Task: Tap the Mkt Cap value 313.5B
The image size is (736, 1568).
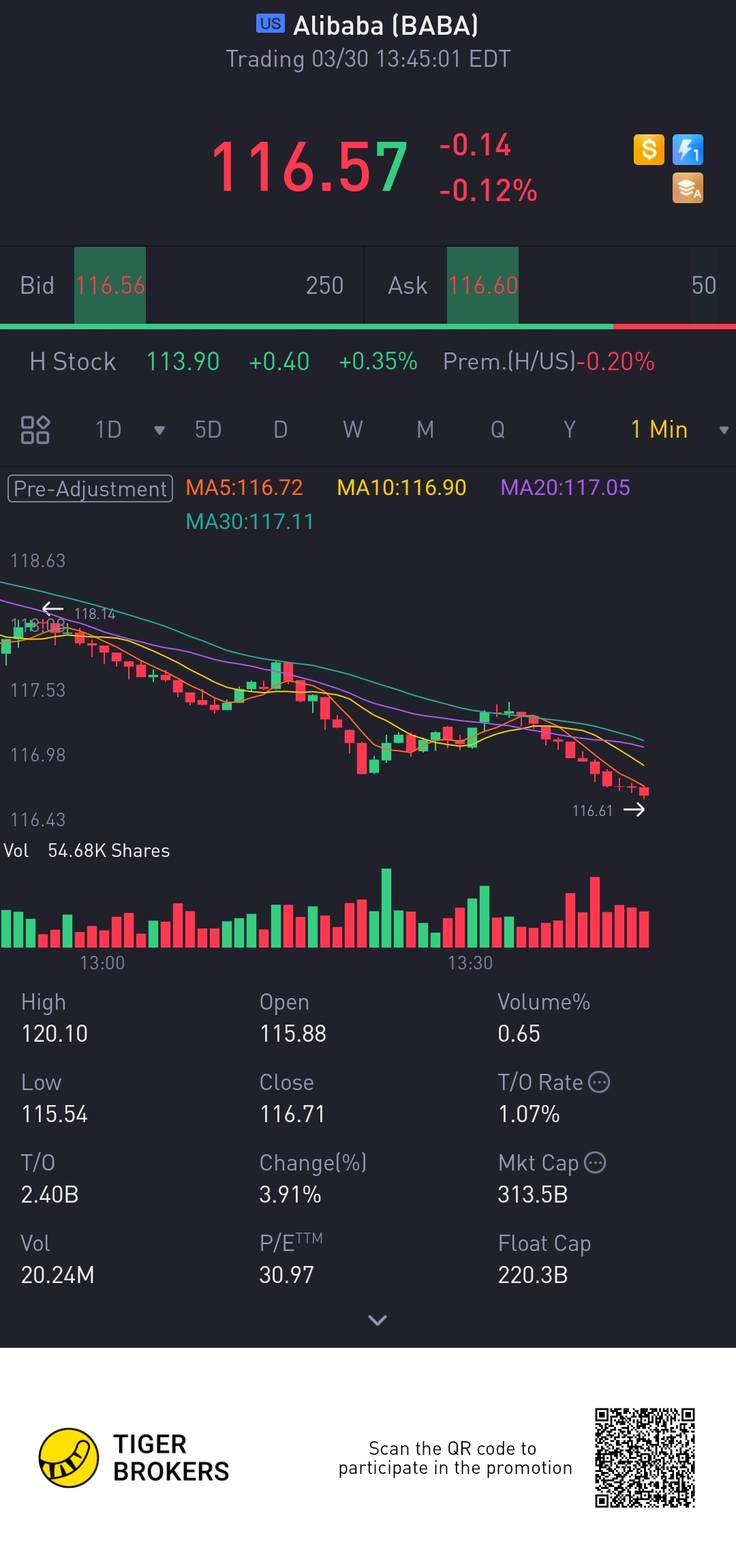Action: point(533,1194)
